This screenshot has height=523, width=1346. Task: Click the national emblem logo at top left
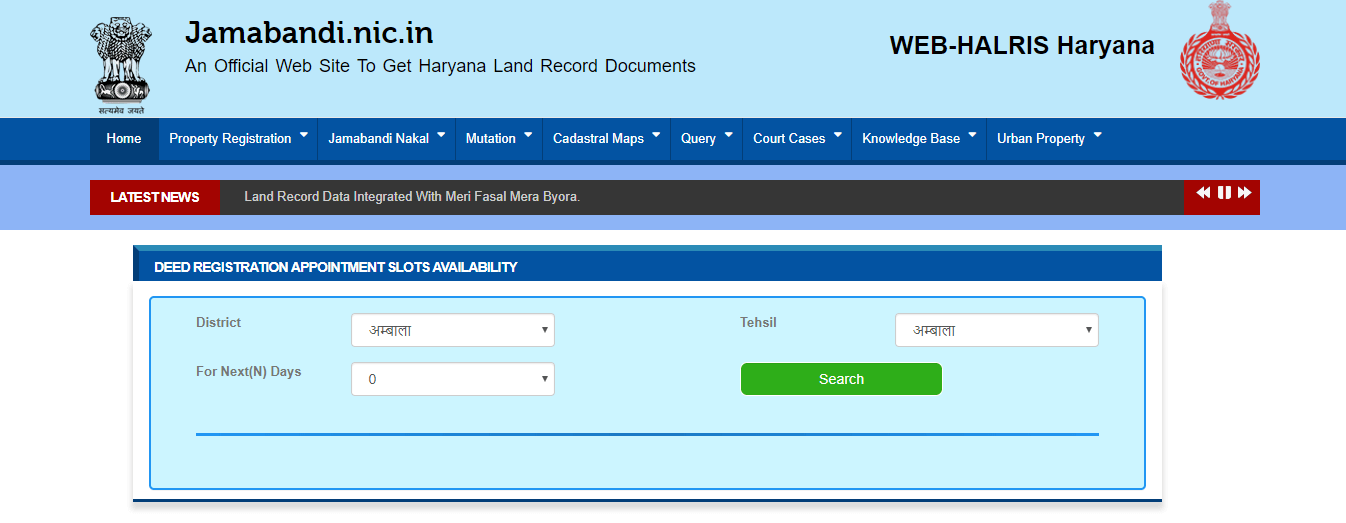click(x=121, y=59)
